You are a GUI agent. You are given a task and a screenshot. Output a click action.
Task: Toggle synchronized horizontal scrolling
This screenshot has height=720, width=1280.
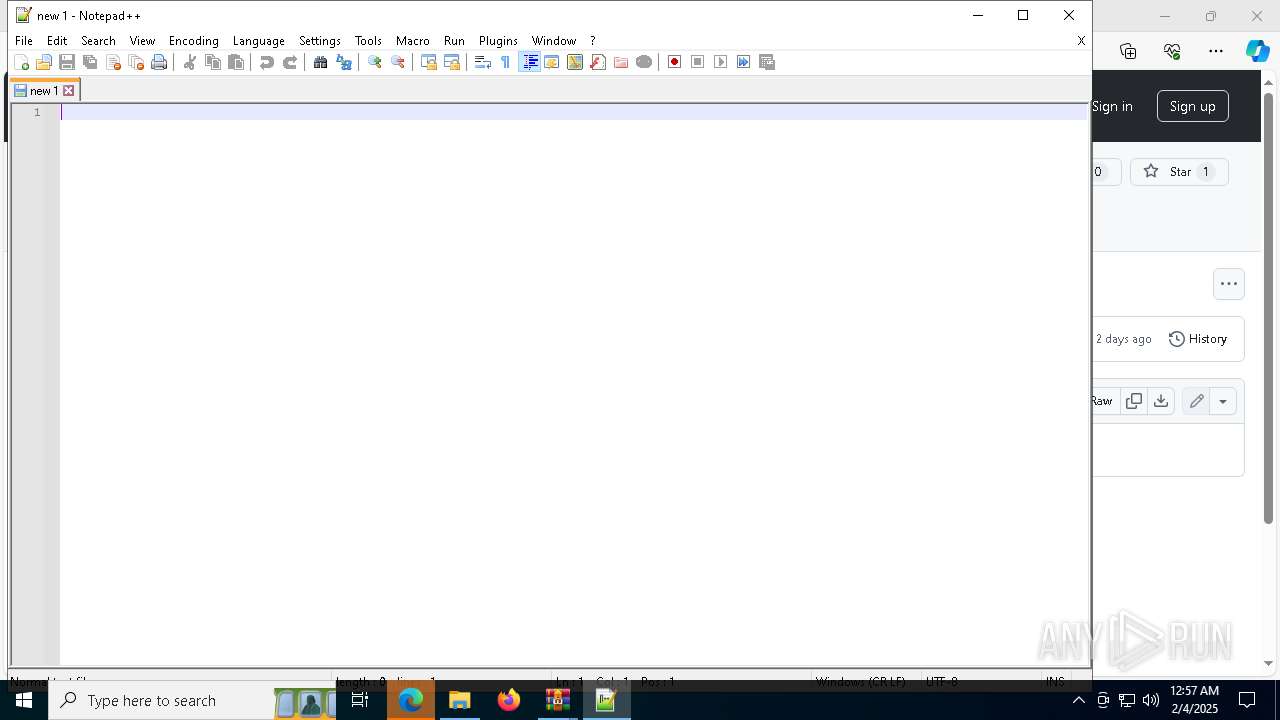pos(452,62)
